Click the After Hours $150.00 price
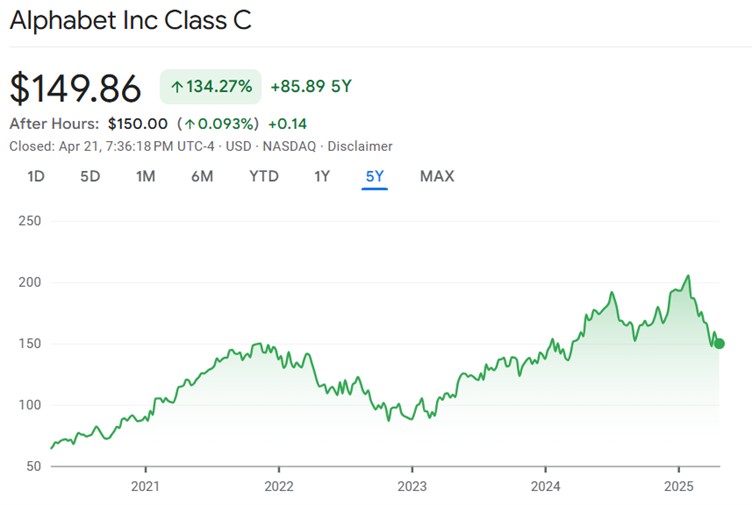The image size is (752, 505). click(138, 124)
